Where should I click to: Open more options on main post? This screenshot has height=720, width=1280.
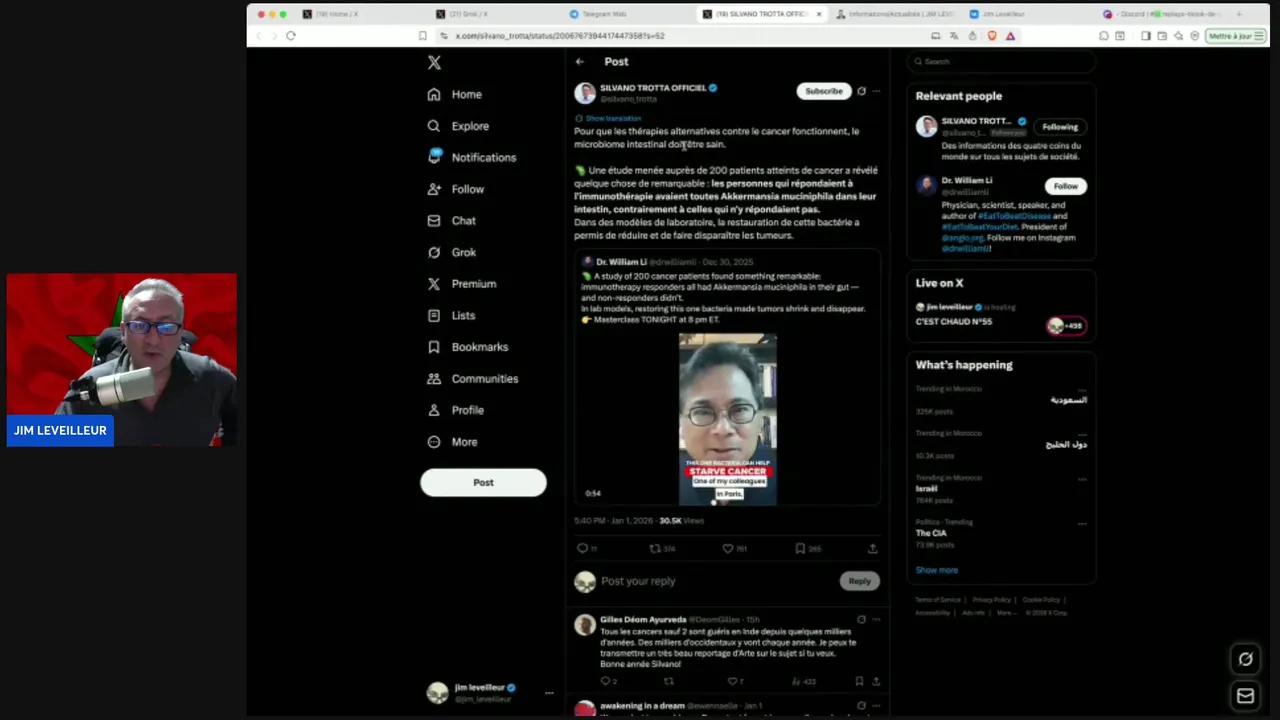(x=876, y=91)
